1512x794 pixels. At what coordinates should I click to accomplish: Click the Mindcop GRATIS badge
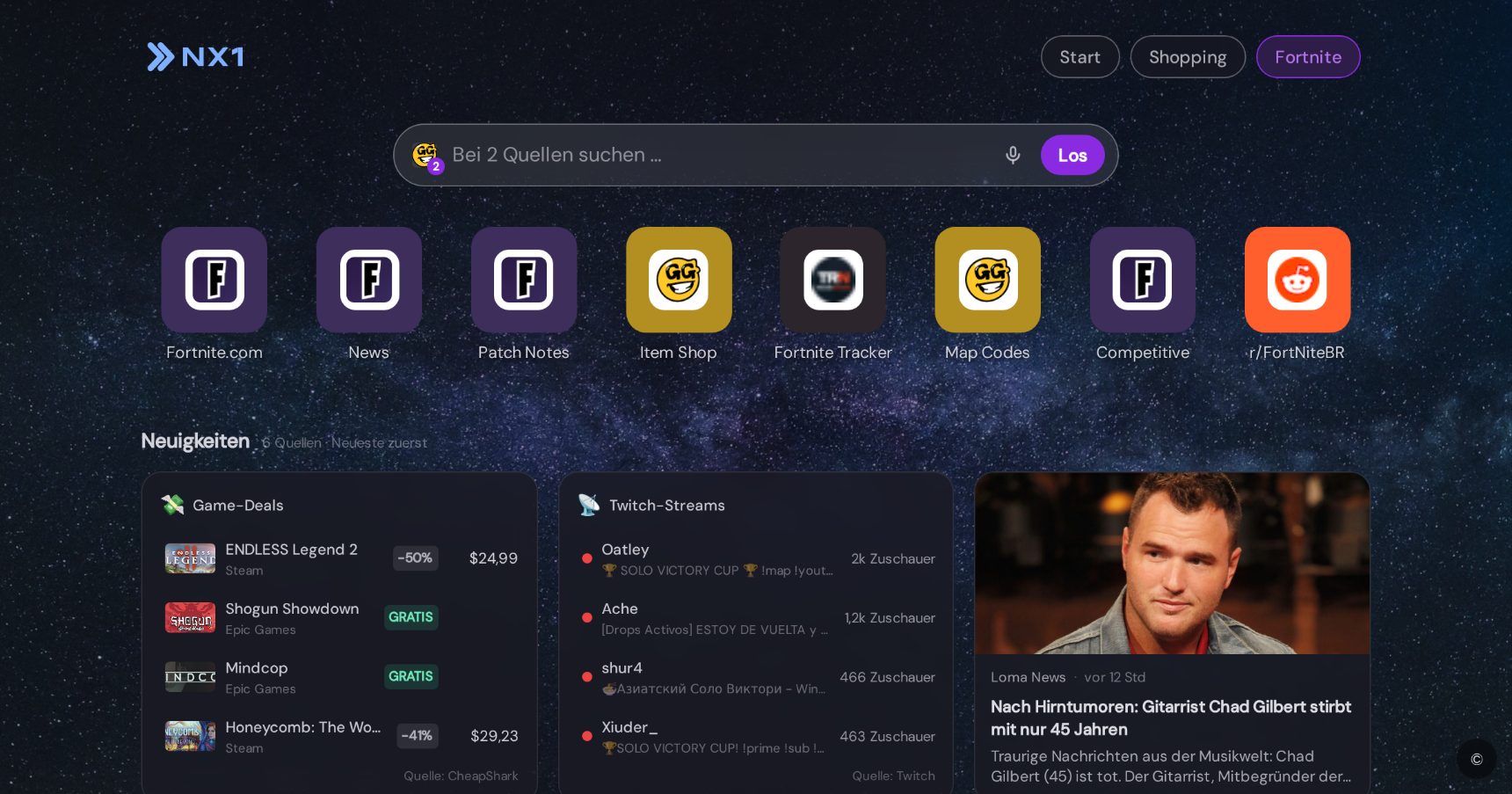pos(411,676)
